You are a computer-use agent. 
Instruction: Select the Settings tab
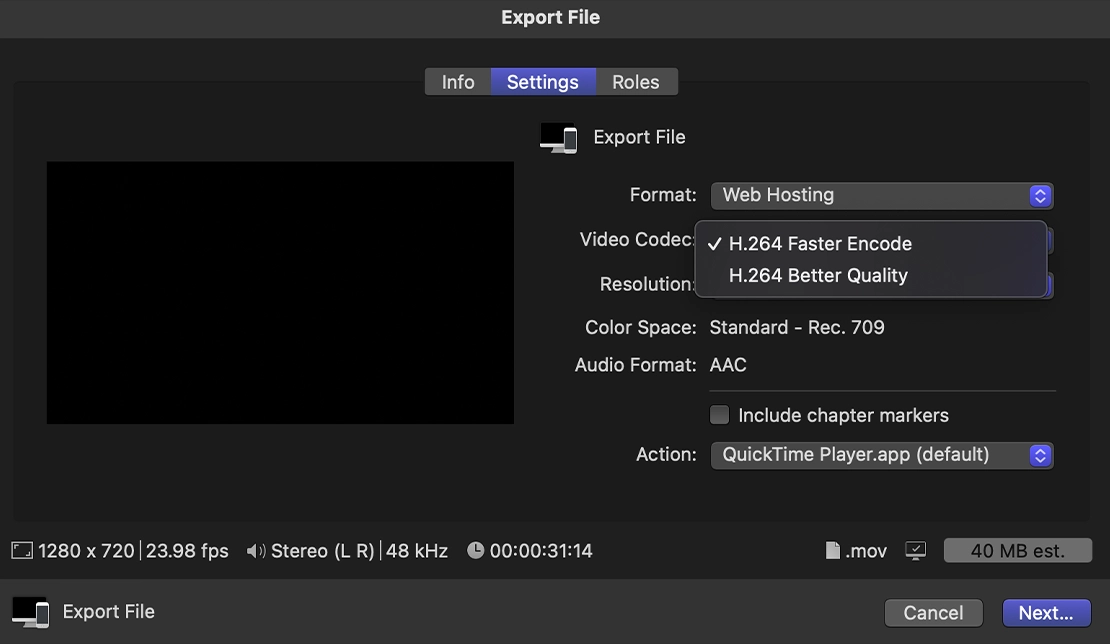[542, 82]
